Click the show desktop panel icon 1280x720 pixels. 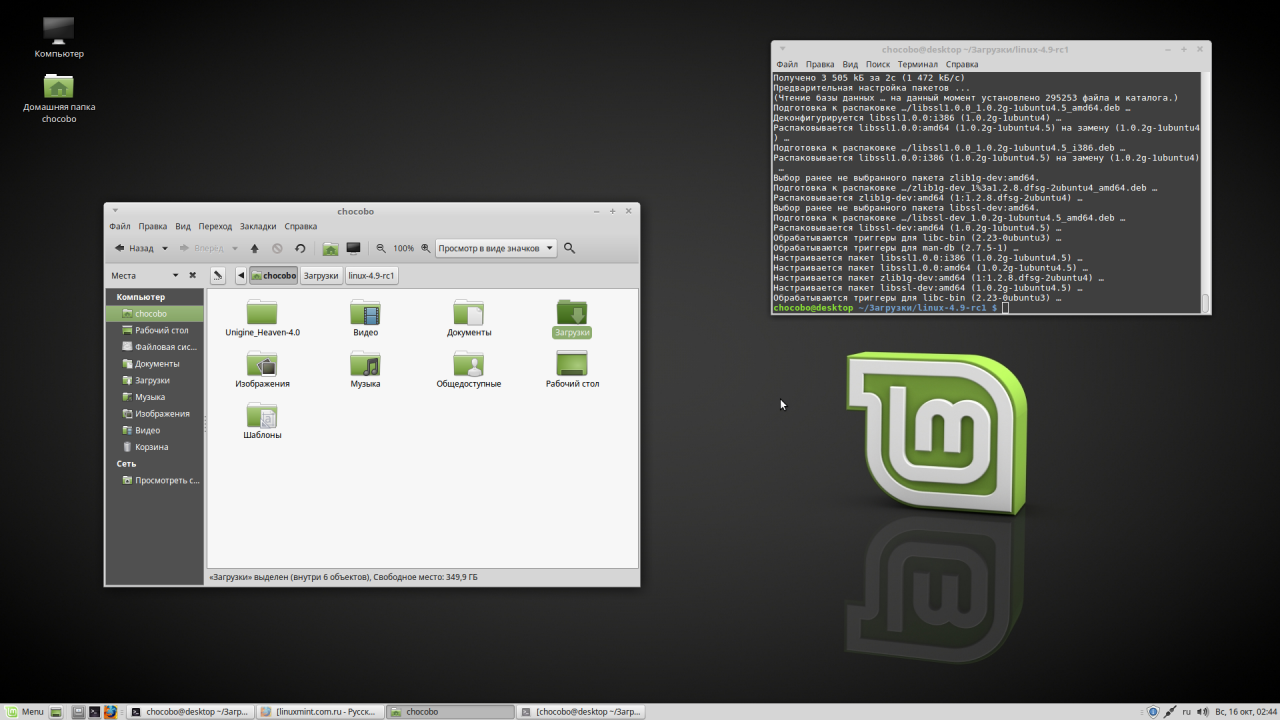(x=57, y=712)
